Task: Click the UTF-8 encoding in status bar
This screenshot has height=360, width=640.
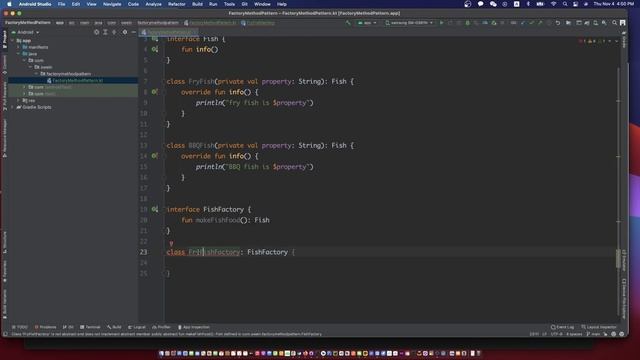Action: coord(556,334)
